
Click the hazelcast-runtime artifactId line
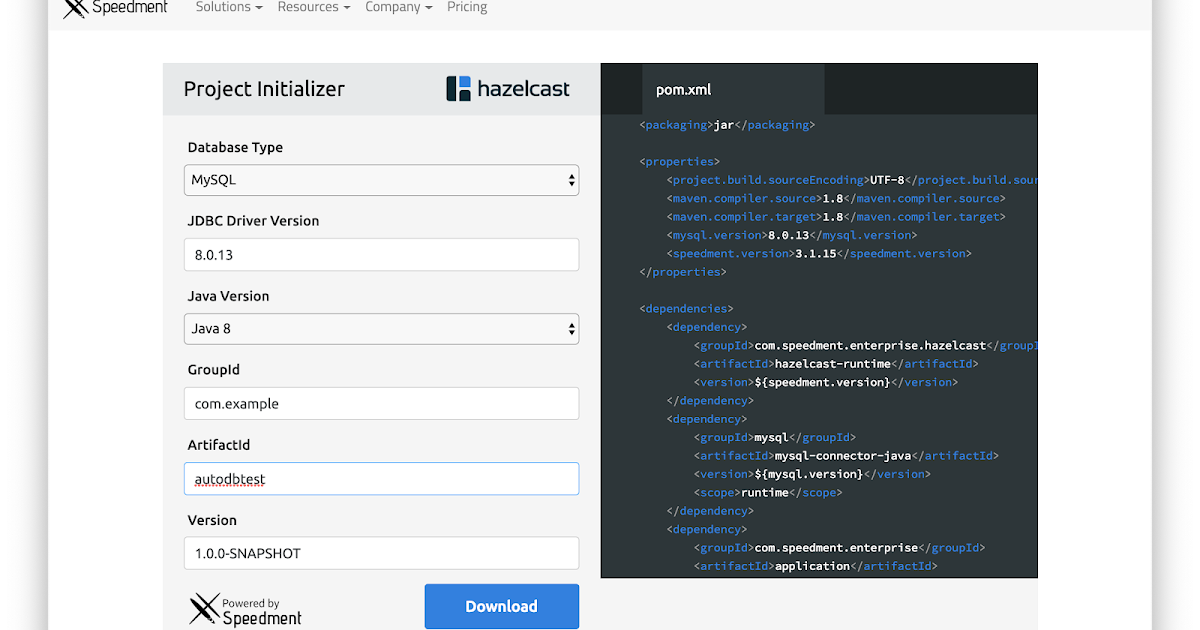[x=836, y=364]
